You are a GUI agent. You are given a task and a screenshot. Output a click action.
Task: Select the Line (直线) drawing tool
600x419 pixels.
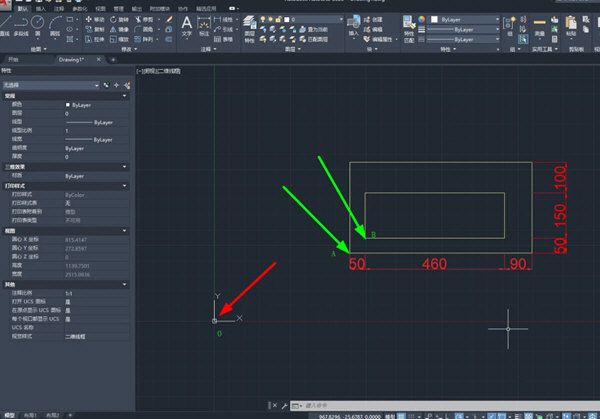5,26
